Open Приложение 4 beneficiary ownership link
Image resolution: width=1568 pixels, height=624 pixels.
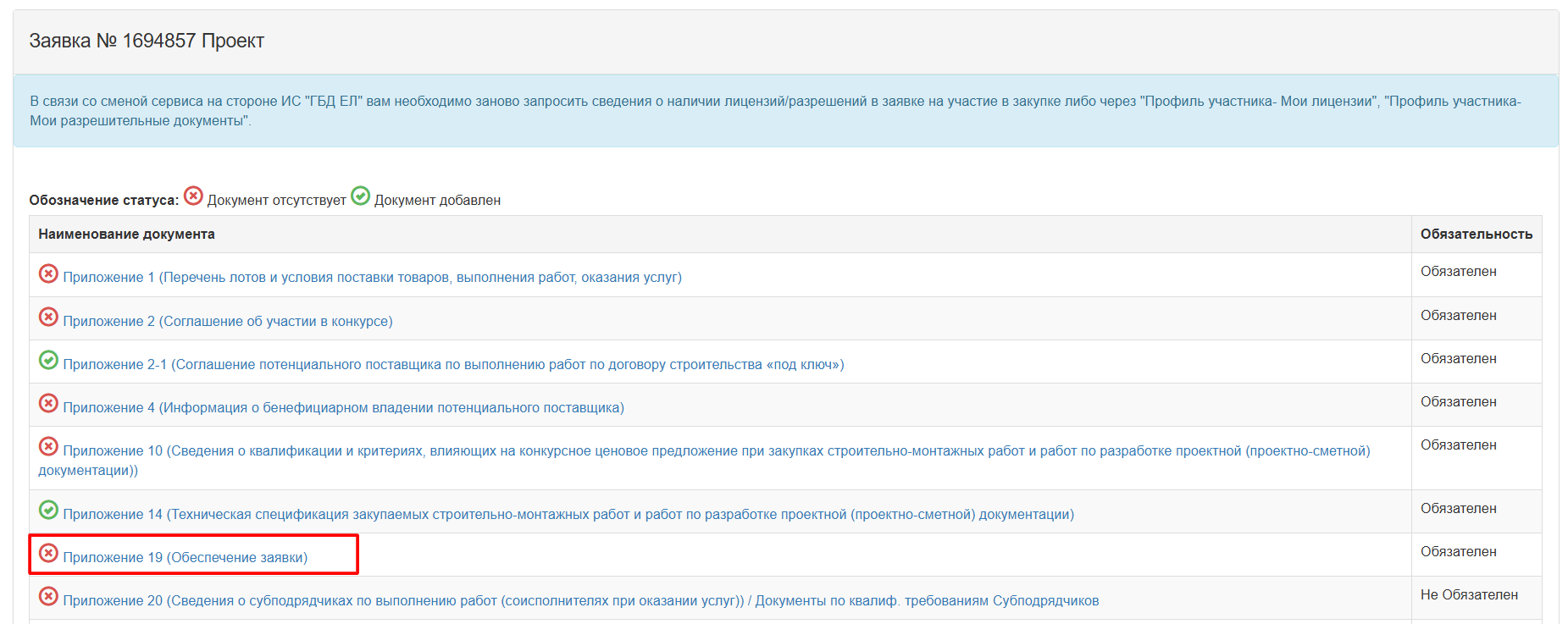click(x=343, y=408)
